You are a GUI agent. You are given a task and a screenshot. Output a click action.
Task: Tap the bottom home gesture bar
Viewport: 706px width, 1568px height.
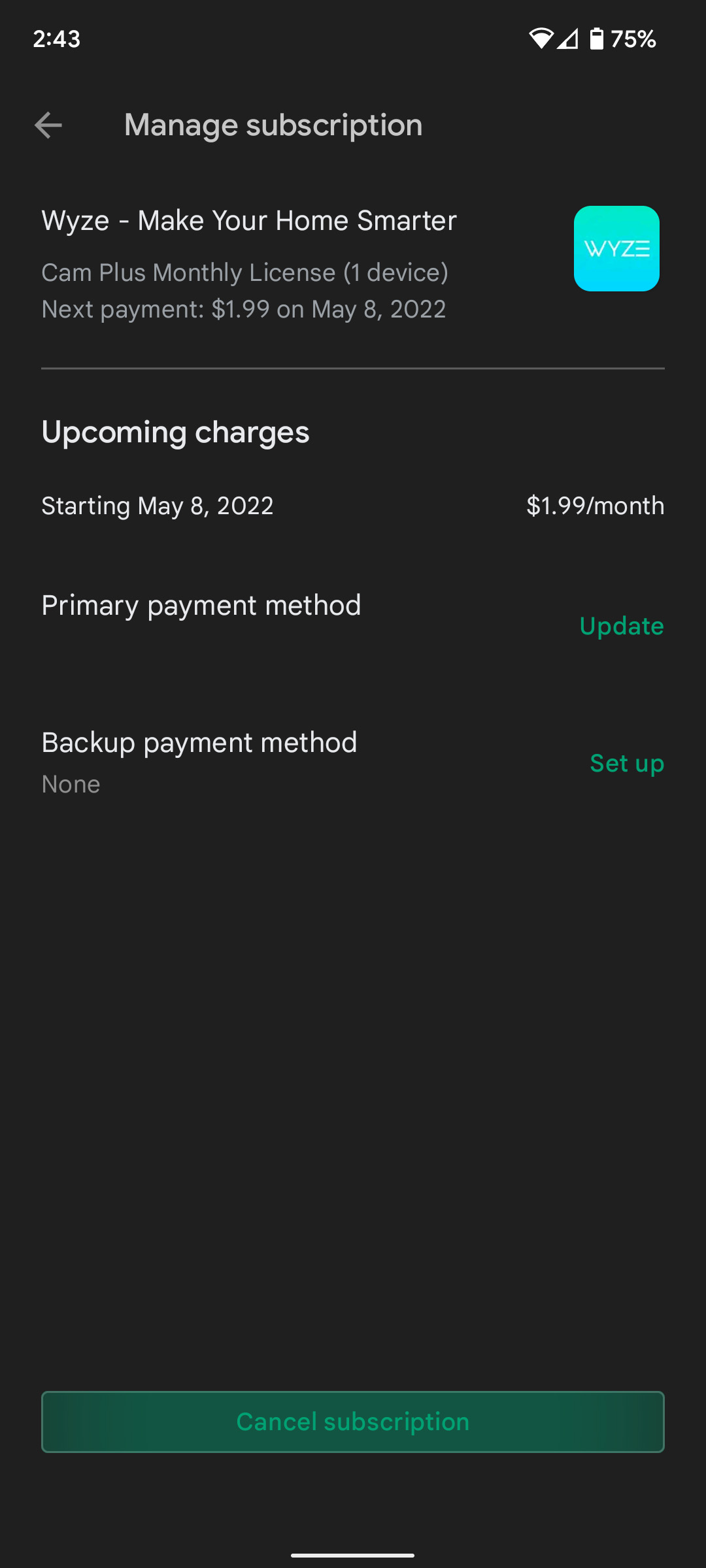point(353,1555)
